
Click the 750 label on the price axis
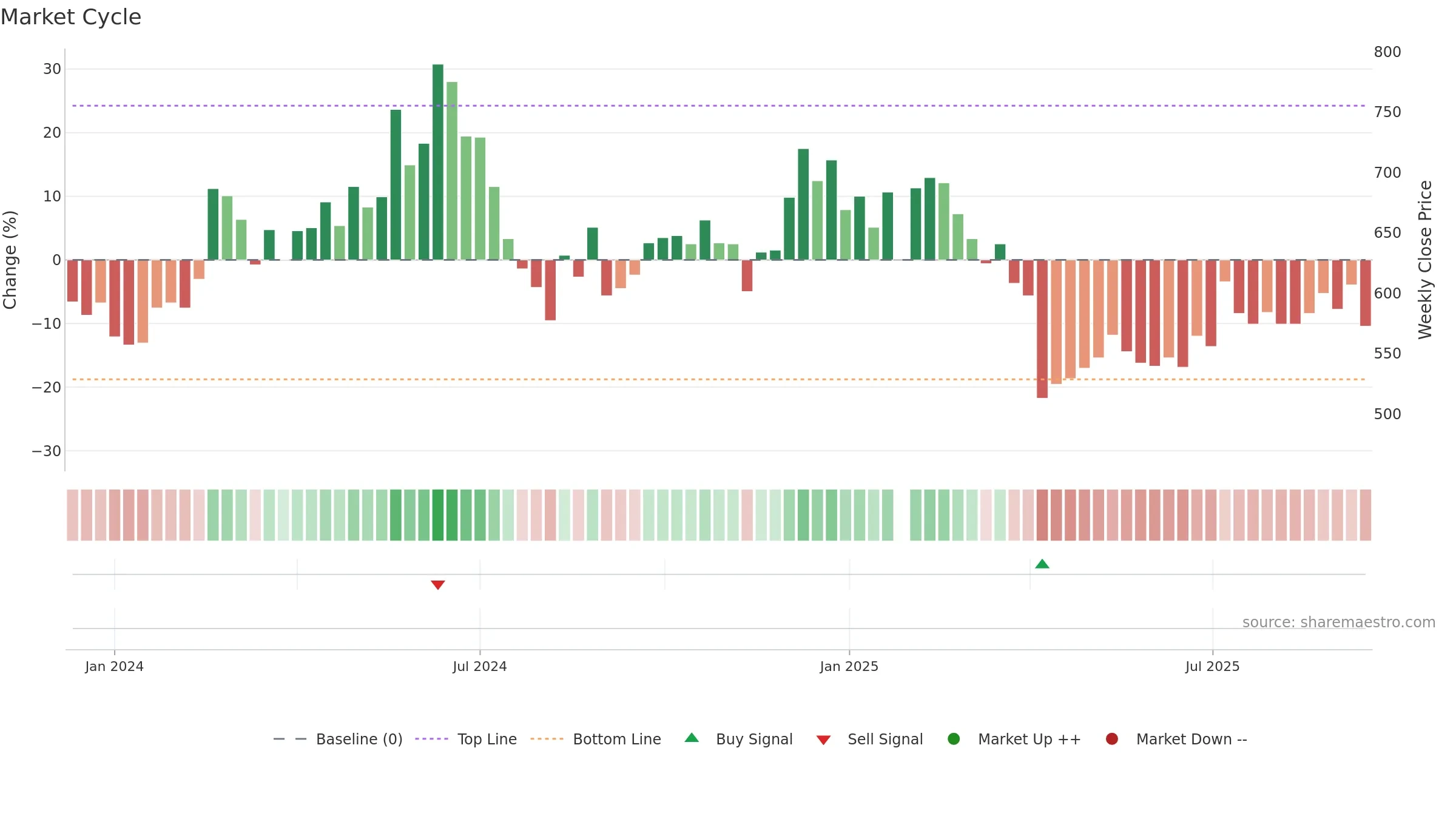click(x=1387, y=112)
